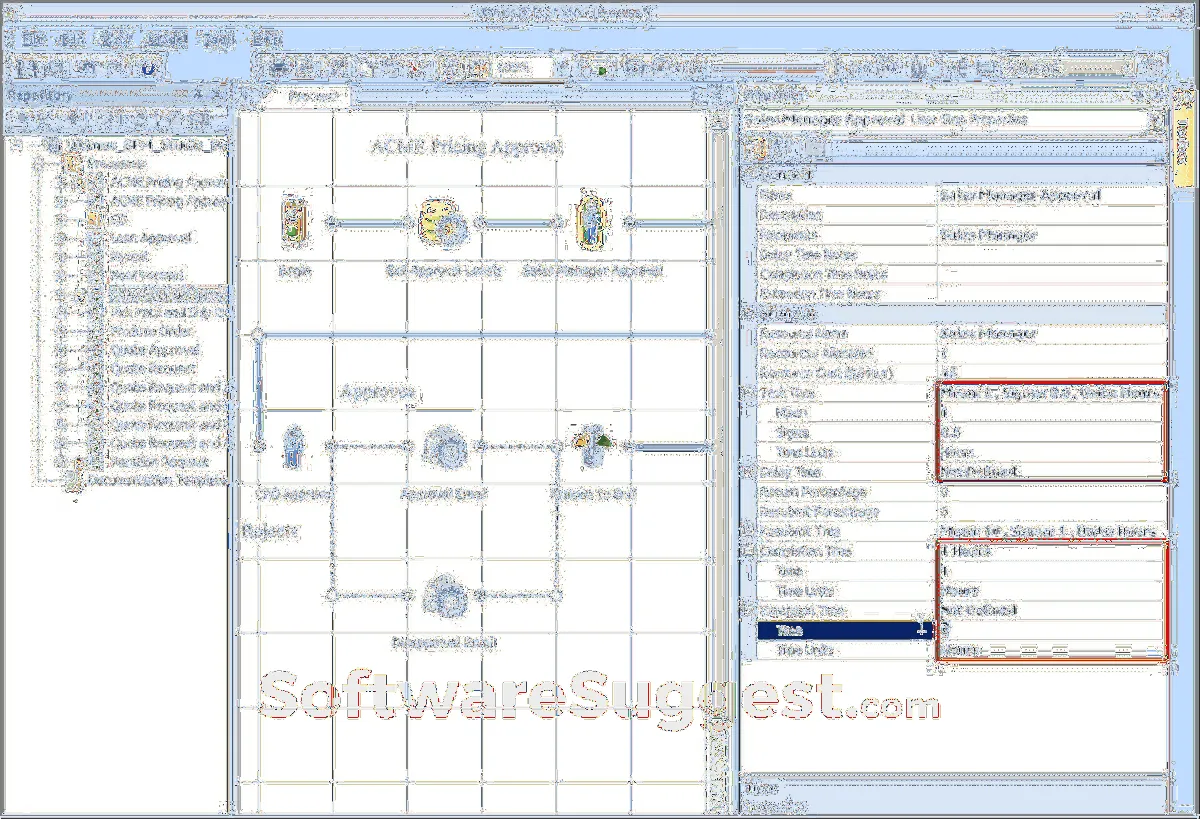Viewport: 1200px width, 819px height.
Task: Select Quote Approval in repository tree
Action: click(154, 351)
